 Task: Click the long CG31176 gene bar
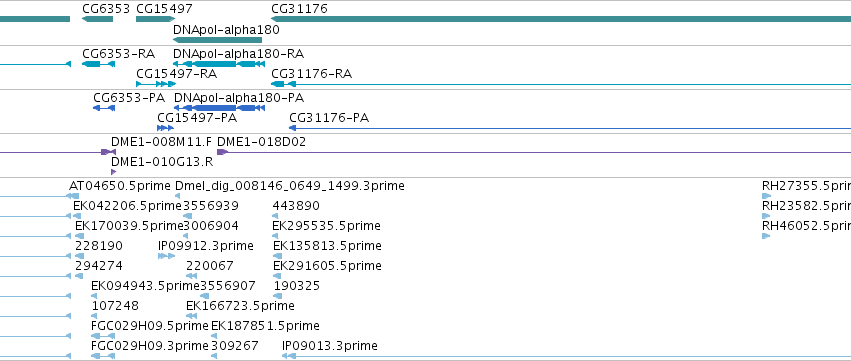click(561, 19)
